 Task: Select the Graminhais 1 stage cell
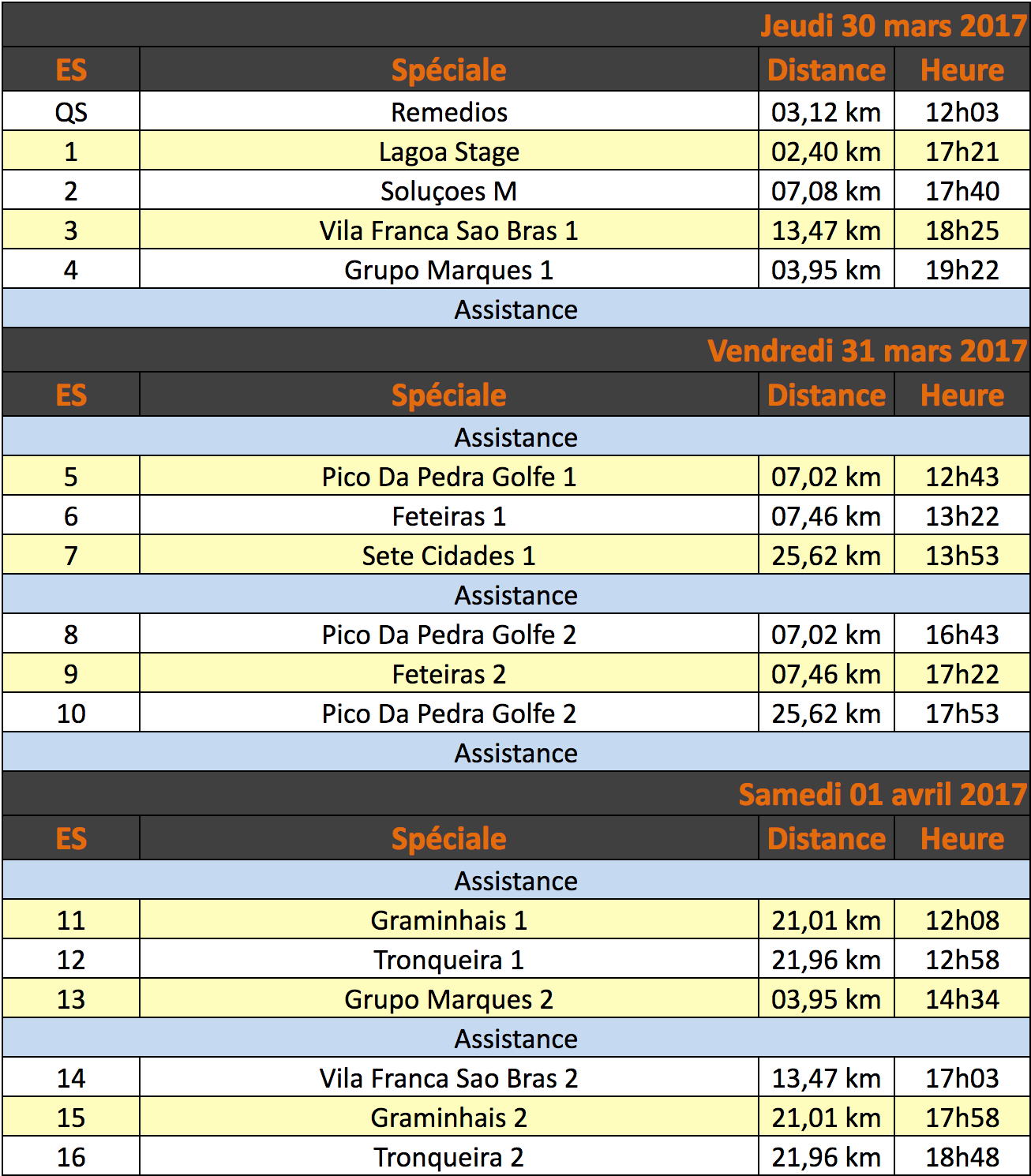pos(448,919)
